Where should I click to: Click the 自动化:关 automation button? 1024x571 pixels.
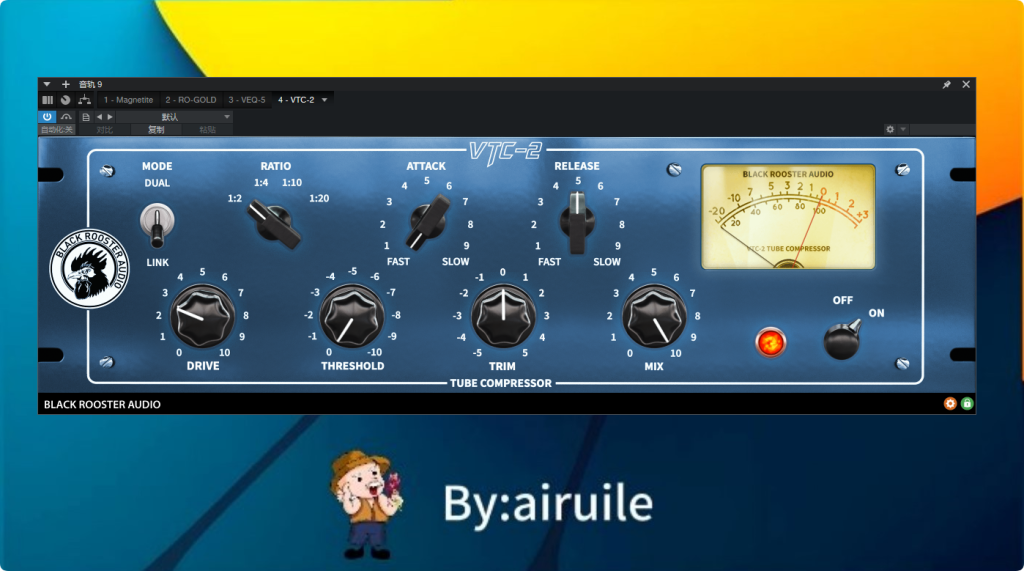[x=57, y=129]
